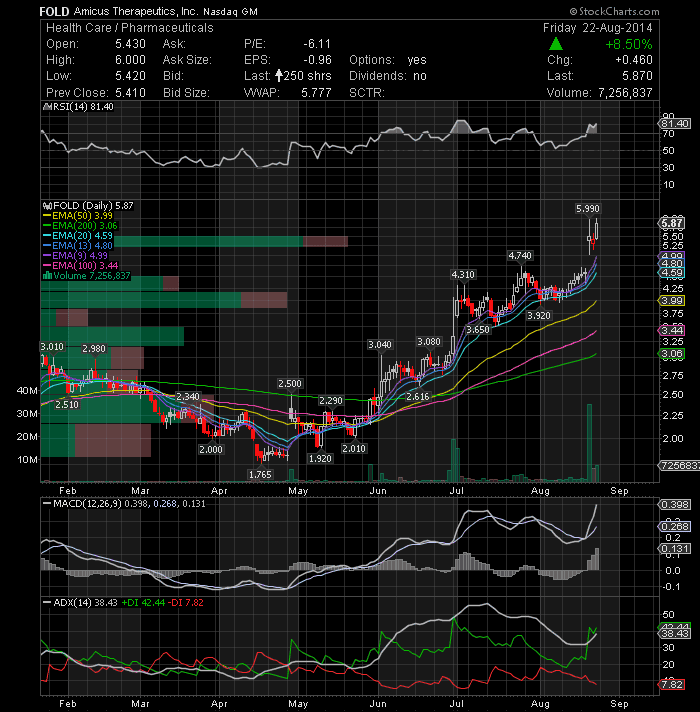700x712 pixels.
Task: Click the green 3.06 EMA axis tag
Action: point(671,354)
